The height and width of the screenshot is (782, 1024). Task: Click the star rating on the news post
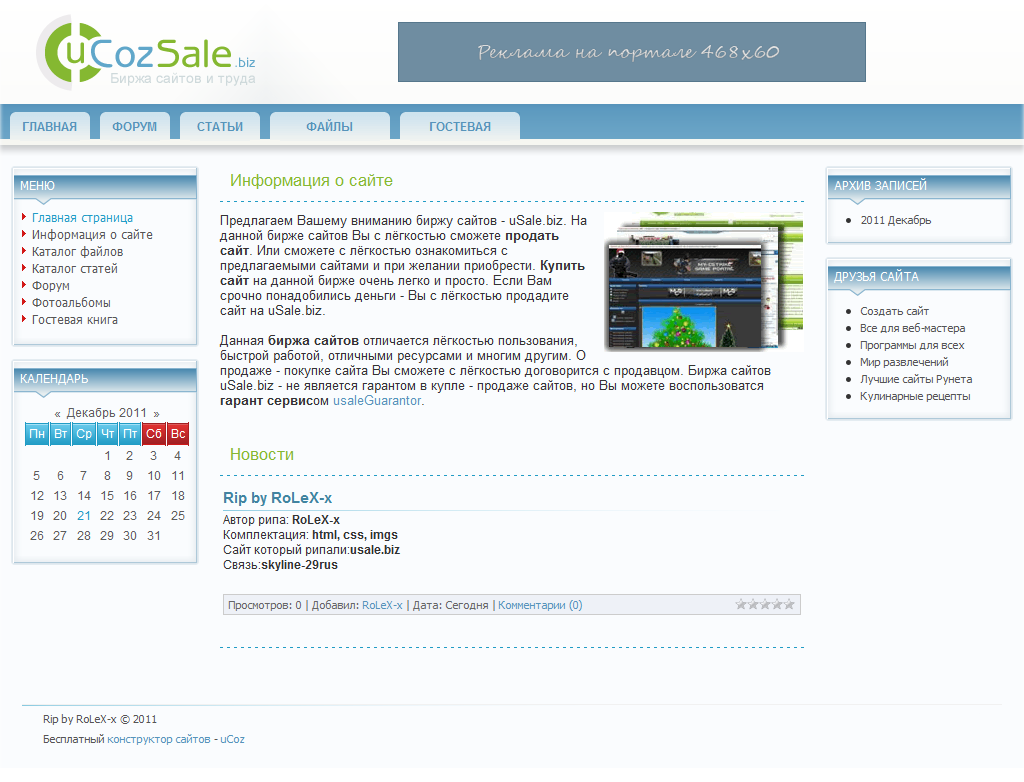point(765,604)
